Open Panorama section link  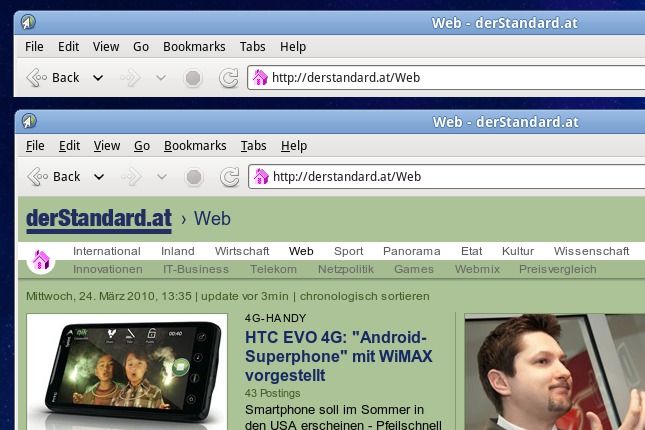pos(412,251)
